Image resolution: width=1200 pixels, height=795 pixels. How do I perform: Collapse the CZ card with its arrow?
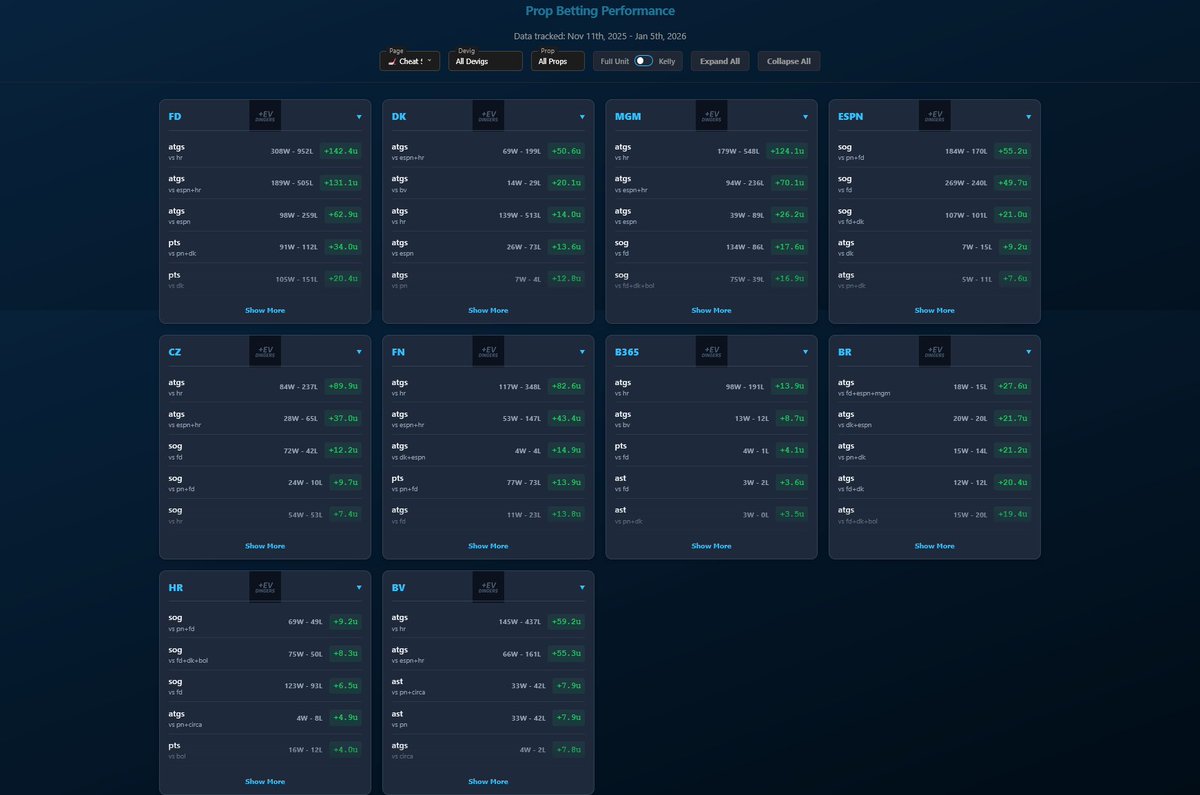coord(359,353)
